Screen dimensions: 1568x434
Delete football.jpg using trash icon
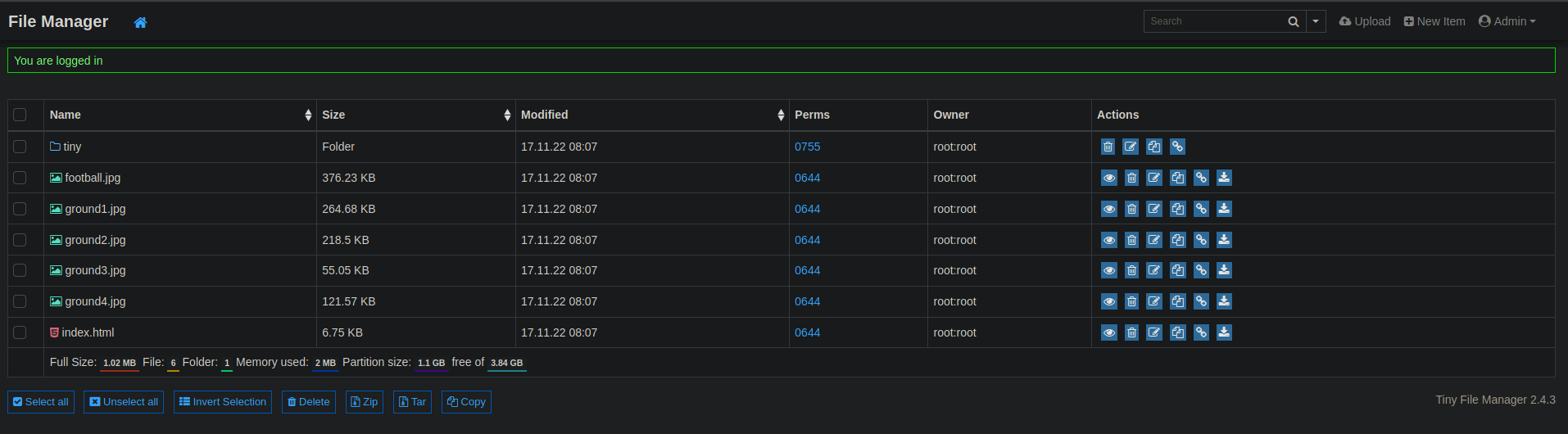[x=1131, y=178]
